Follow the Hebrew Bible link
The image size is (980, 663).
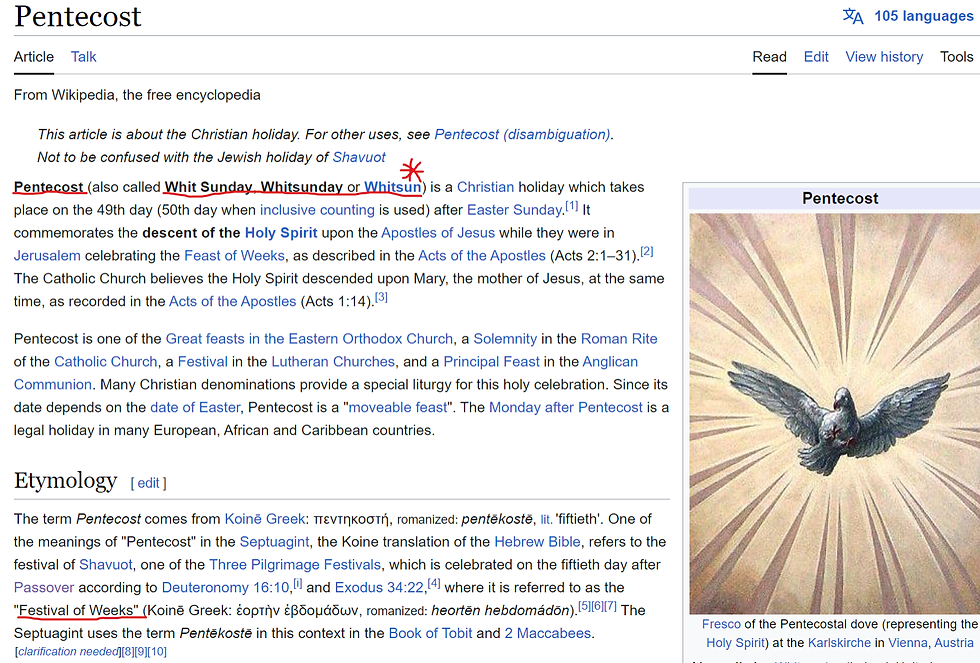click(x=537, y=542)
